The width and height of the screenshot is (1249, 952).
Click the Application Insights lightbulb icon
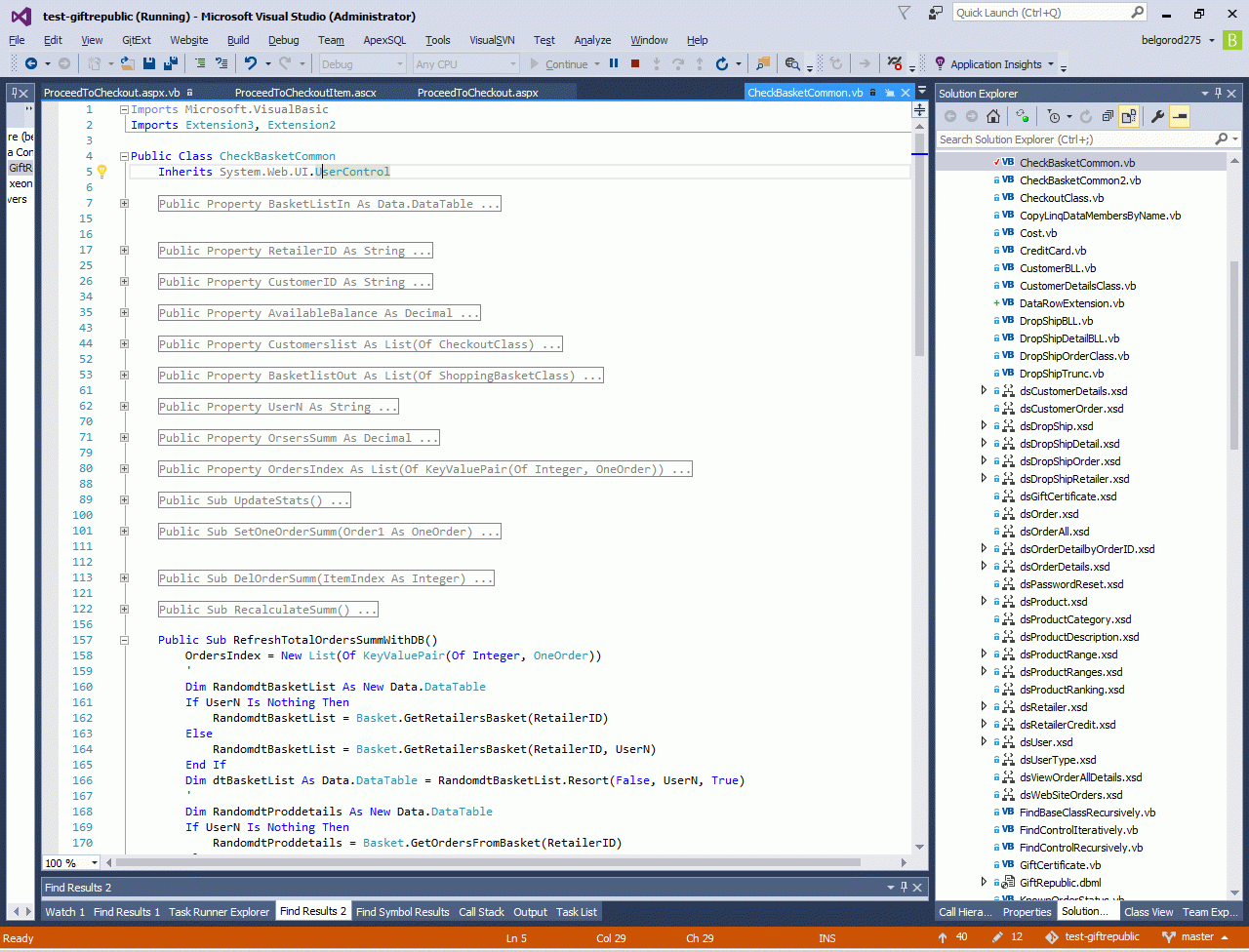(941, 63)
